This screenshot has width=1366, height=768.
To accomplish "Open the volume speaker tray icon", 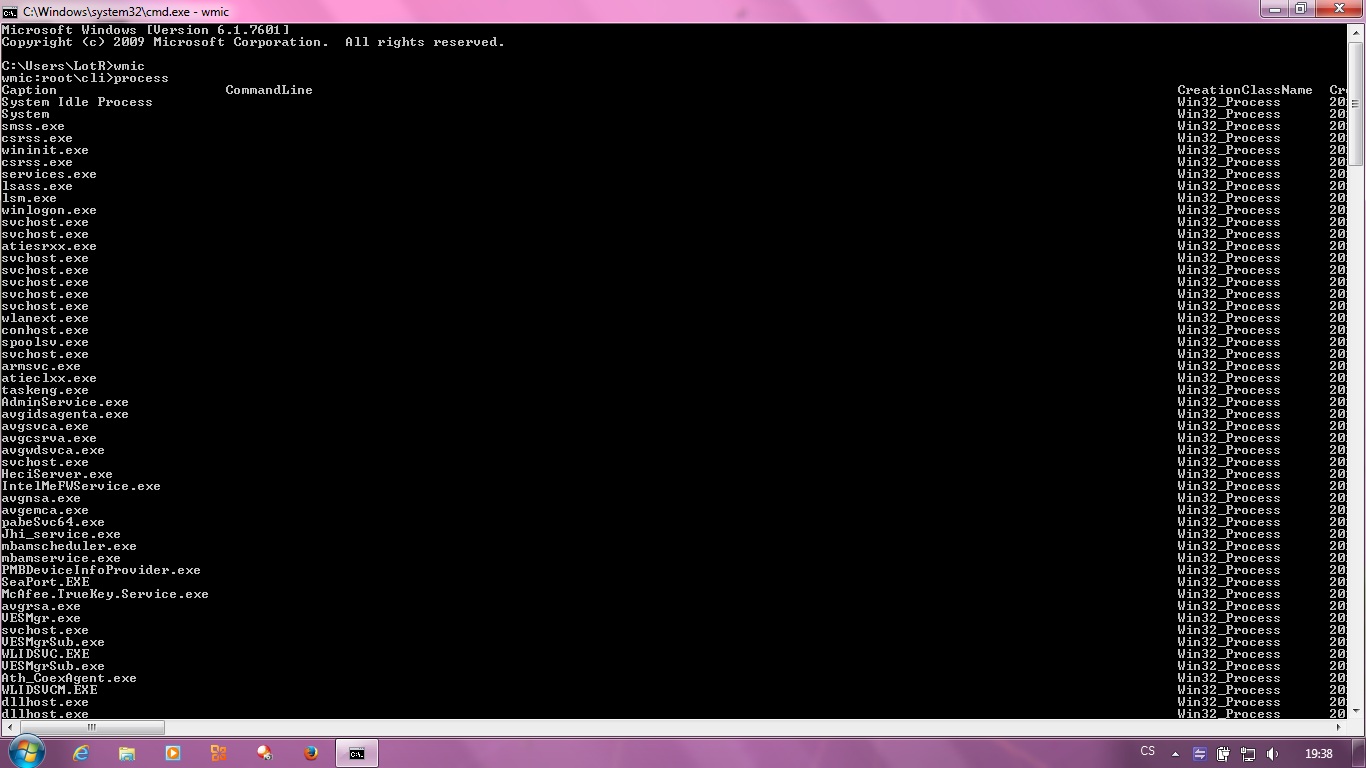I will [x=1272, y=754].
